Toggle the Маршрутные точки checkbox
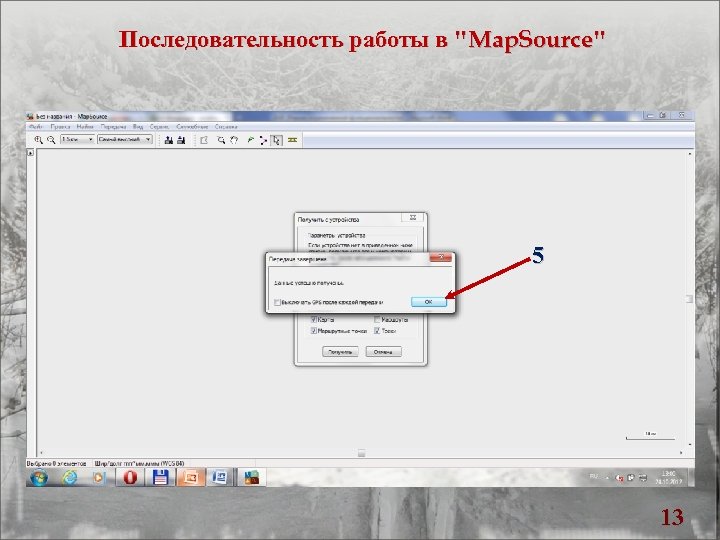The image size is (720, 540). click(x=314, y=331)
